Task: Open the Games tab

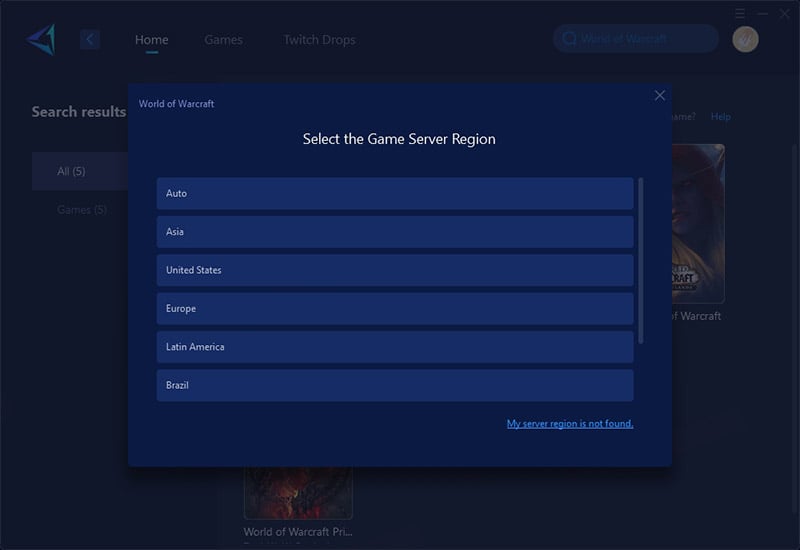Action: point(223,40)
